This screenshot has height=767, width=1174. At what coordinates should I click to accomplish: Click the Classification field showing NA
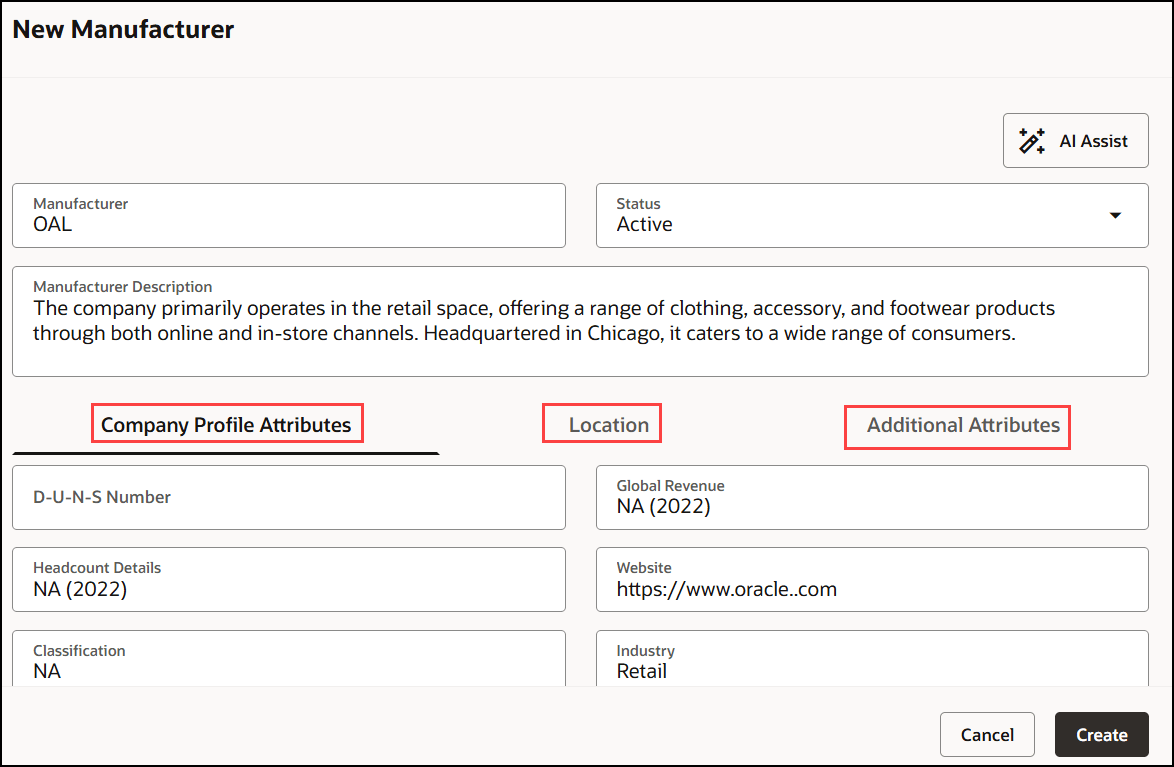tap(289, 660)
